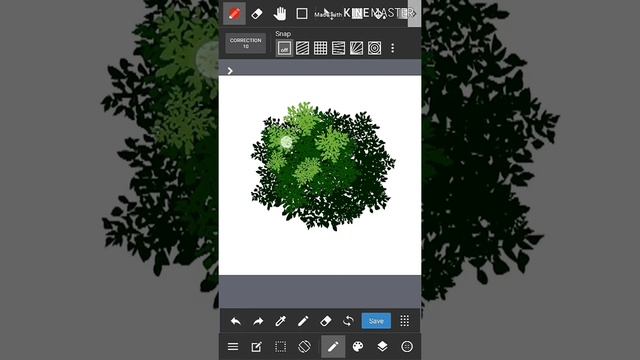Enable crisscross grid snap
640x360 pixels.
(x=320, y=48)
